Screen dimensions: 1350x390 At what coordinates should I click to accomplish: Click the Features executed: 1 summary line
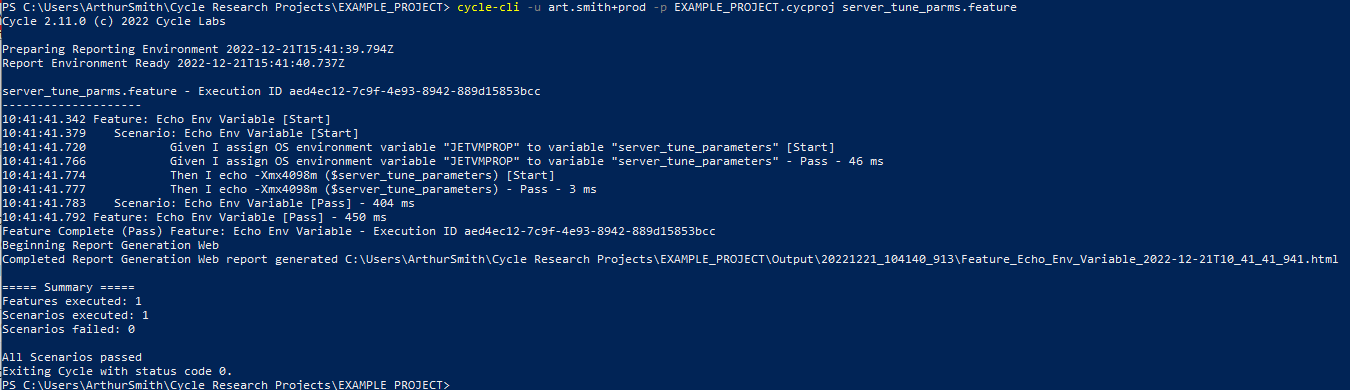pos(72,301)
